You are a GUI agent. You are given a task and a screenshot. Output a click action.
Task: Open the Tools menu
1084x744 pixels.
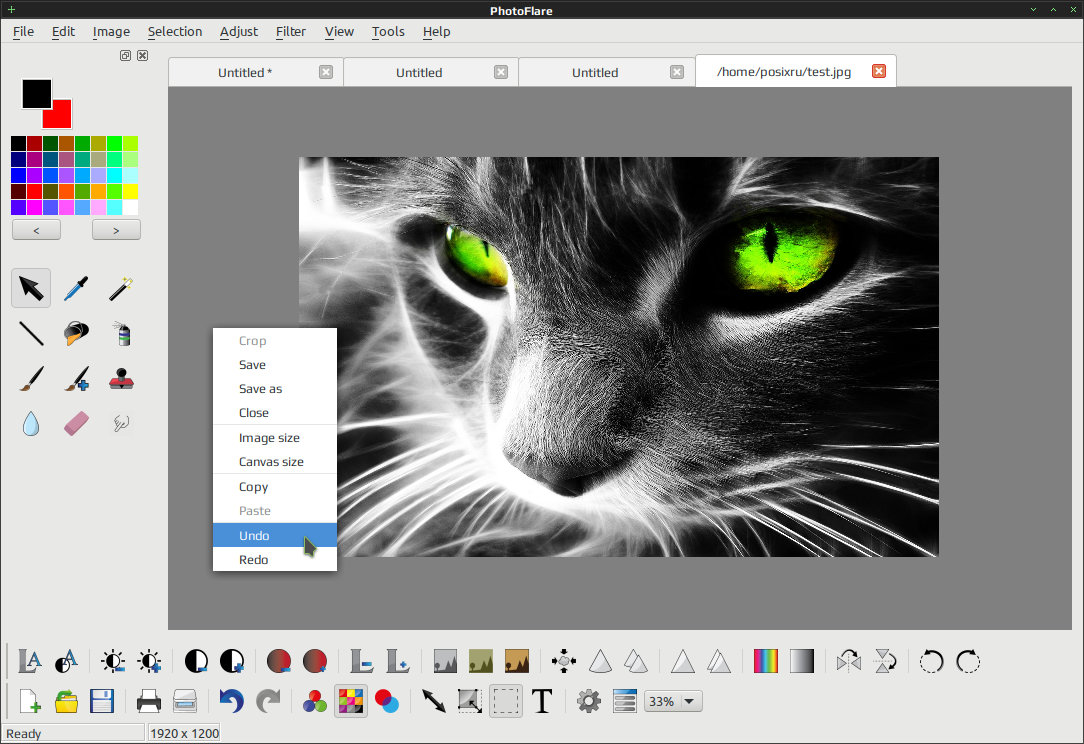(388, 31)
